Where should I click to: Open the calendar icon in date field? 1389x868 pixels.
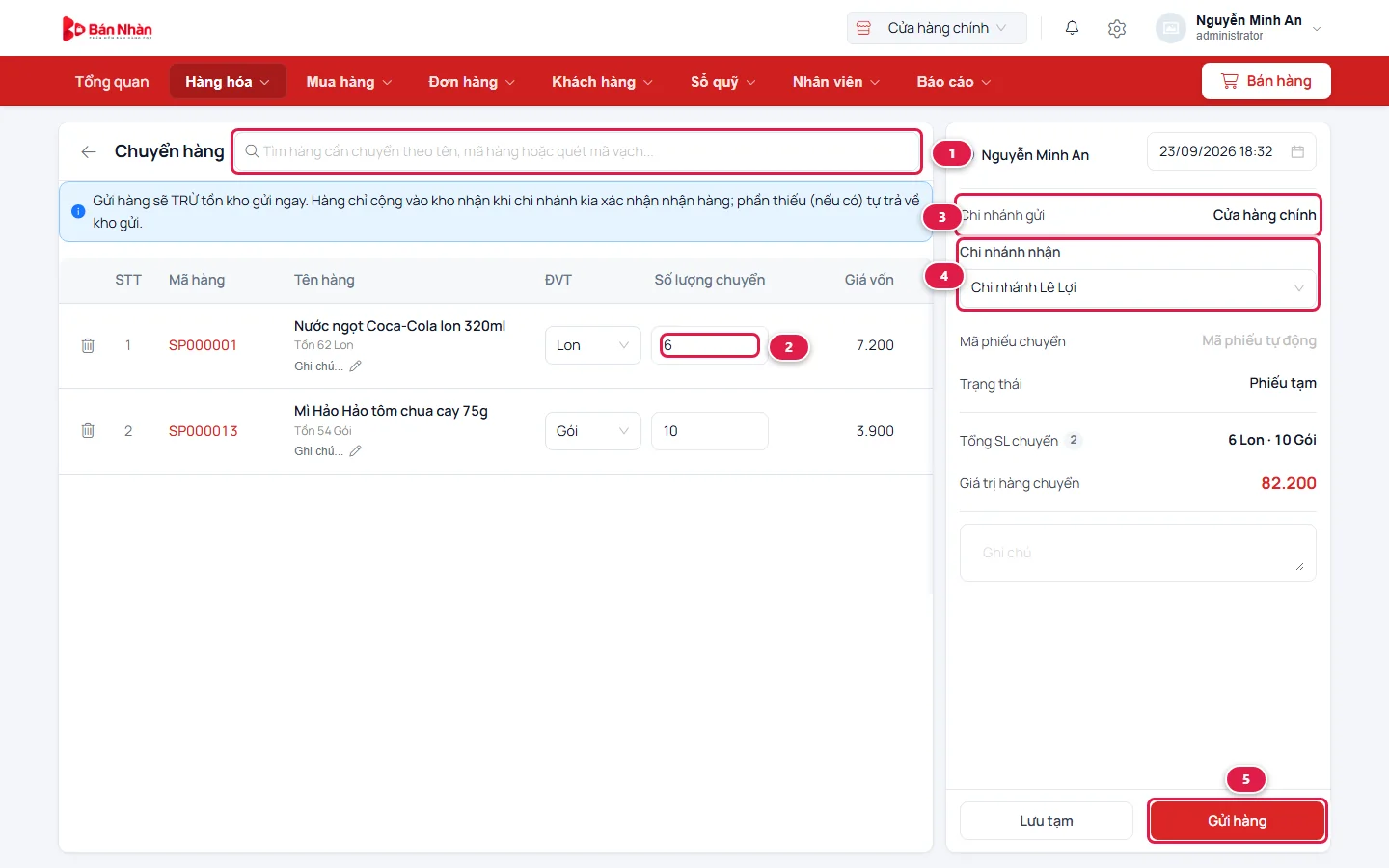(x=1297, y=151)
